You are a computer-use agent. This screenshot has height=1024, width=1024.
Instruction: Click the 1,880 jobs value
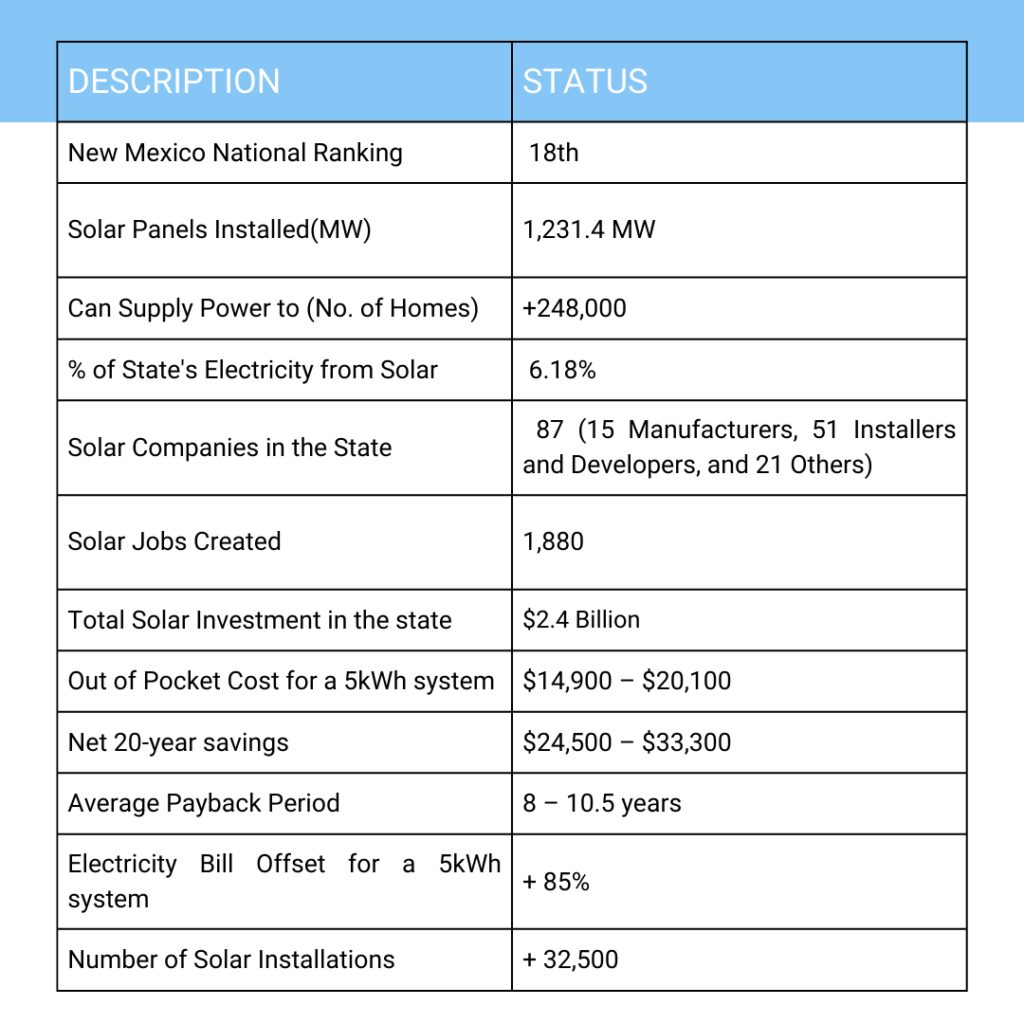(x=553, y=542)
